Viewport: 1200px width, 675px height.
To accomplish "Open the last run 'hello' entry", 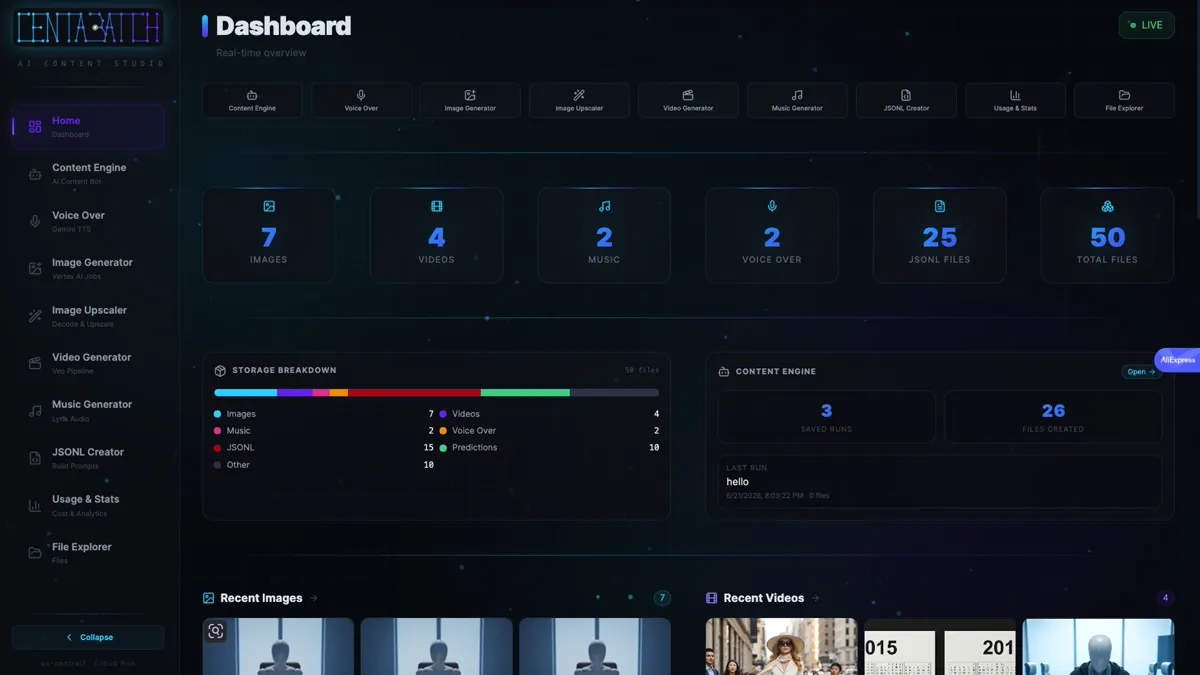I will (940, 481).
